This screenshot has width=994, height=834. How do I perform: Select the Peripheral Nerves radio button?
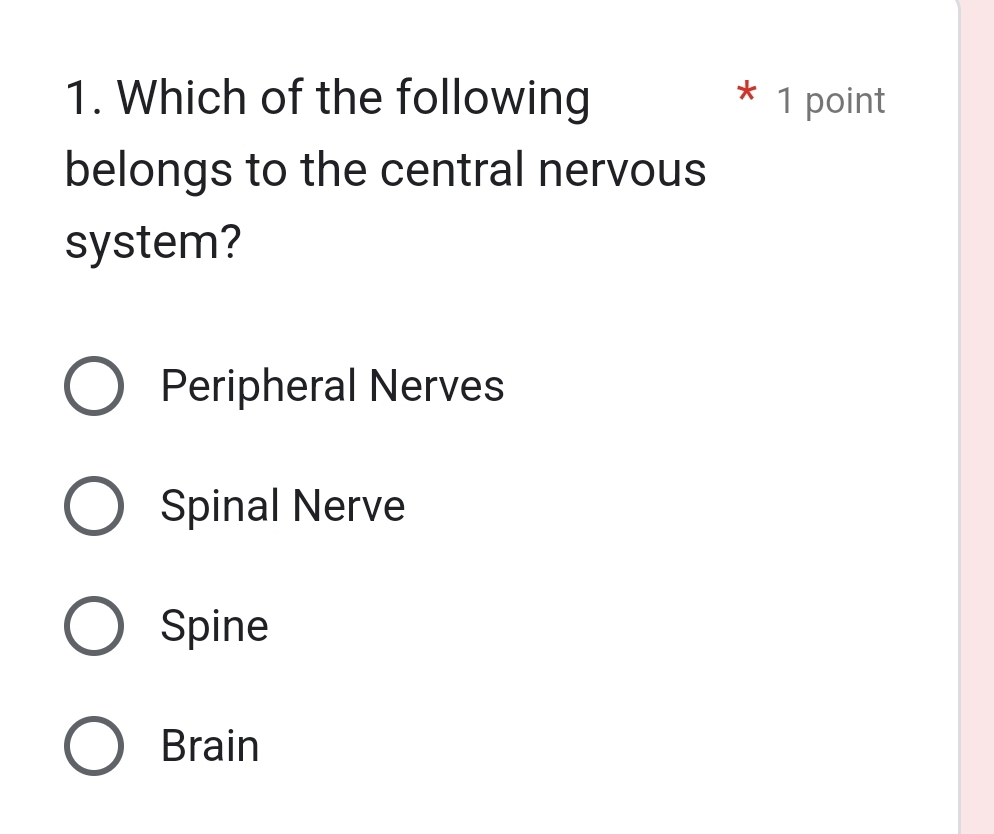tap(95, 387)
